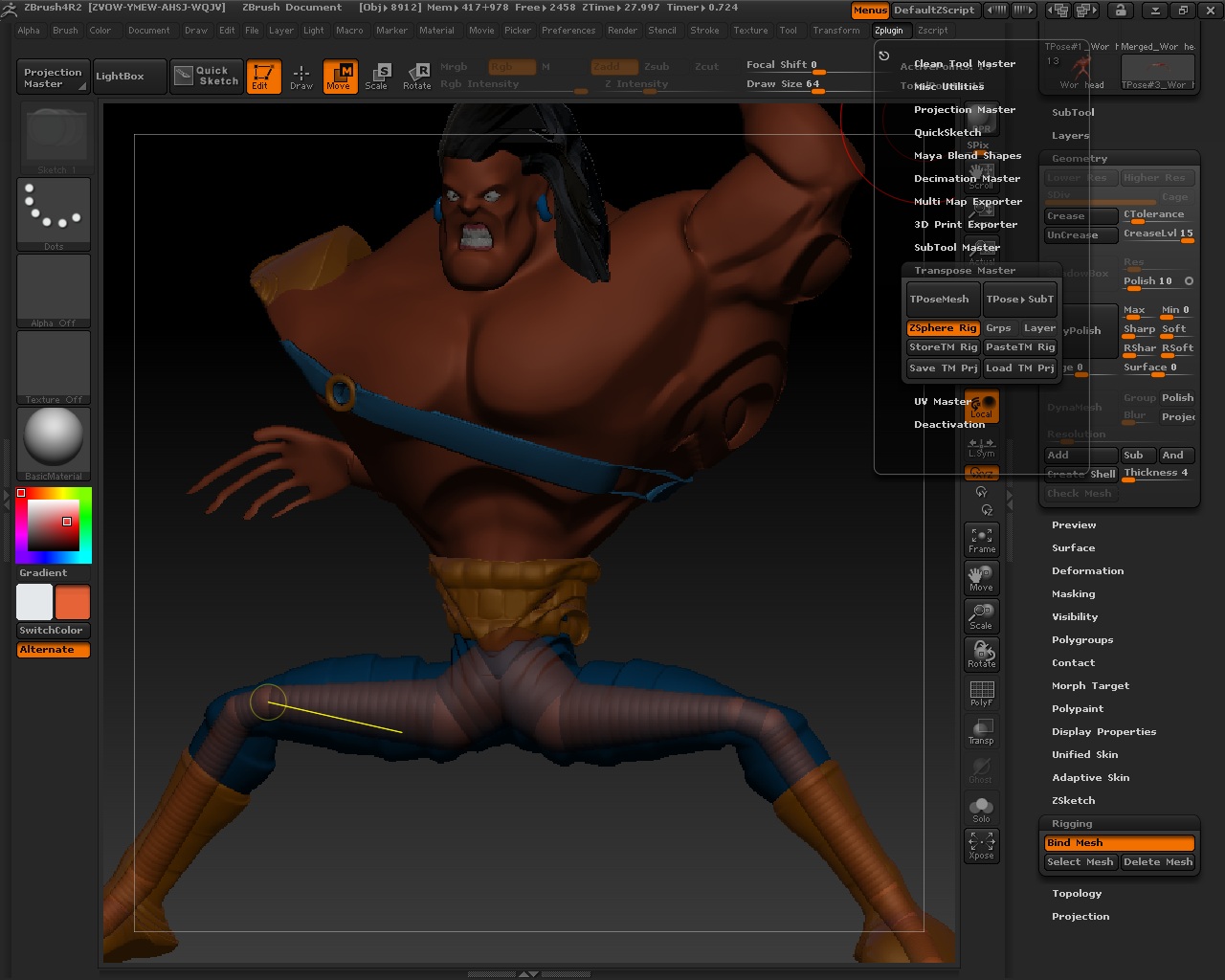Enable PolyF wireframe display icon

(981, 693)
